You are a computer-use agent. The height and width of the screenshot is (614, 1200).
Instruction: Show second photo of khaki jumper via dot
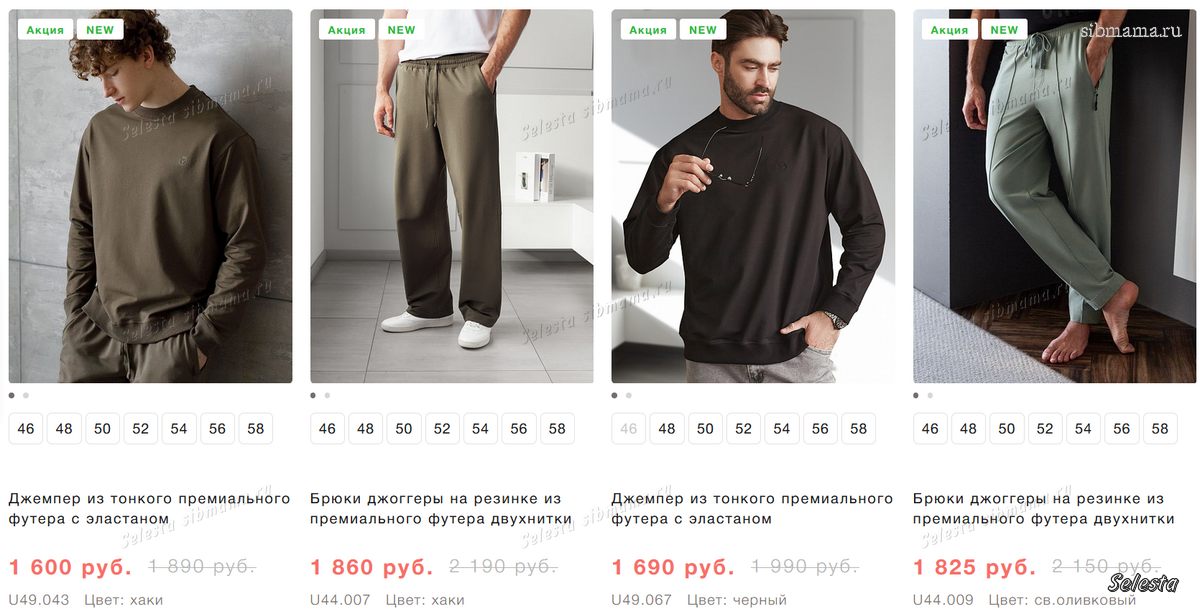pos(26,395)
